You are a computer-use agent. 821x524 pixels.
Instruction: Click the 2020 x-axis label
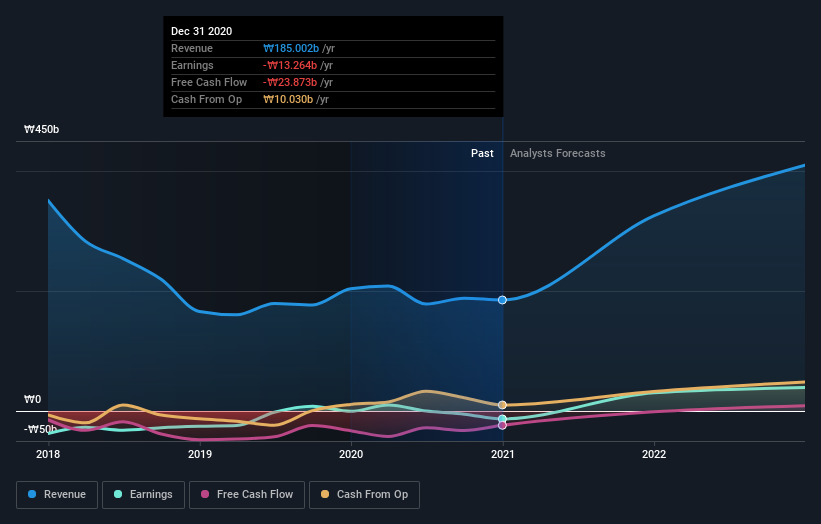[351, 454]
